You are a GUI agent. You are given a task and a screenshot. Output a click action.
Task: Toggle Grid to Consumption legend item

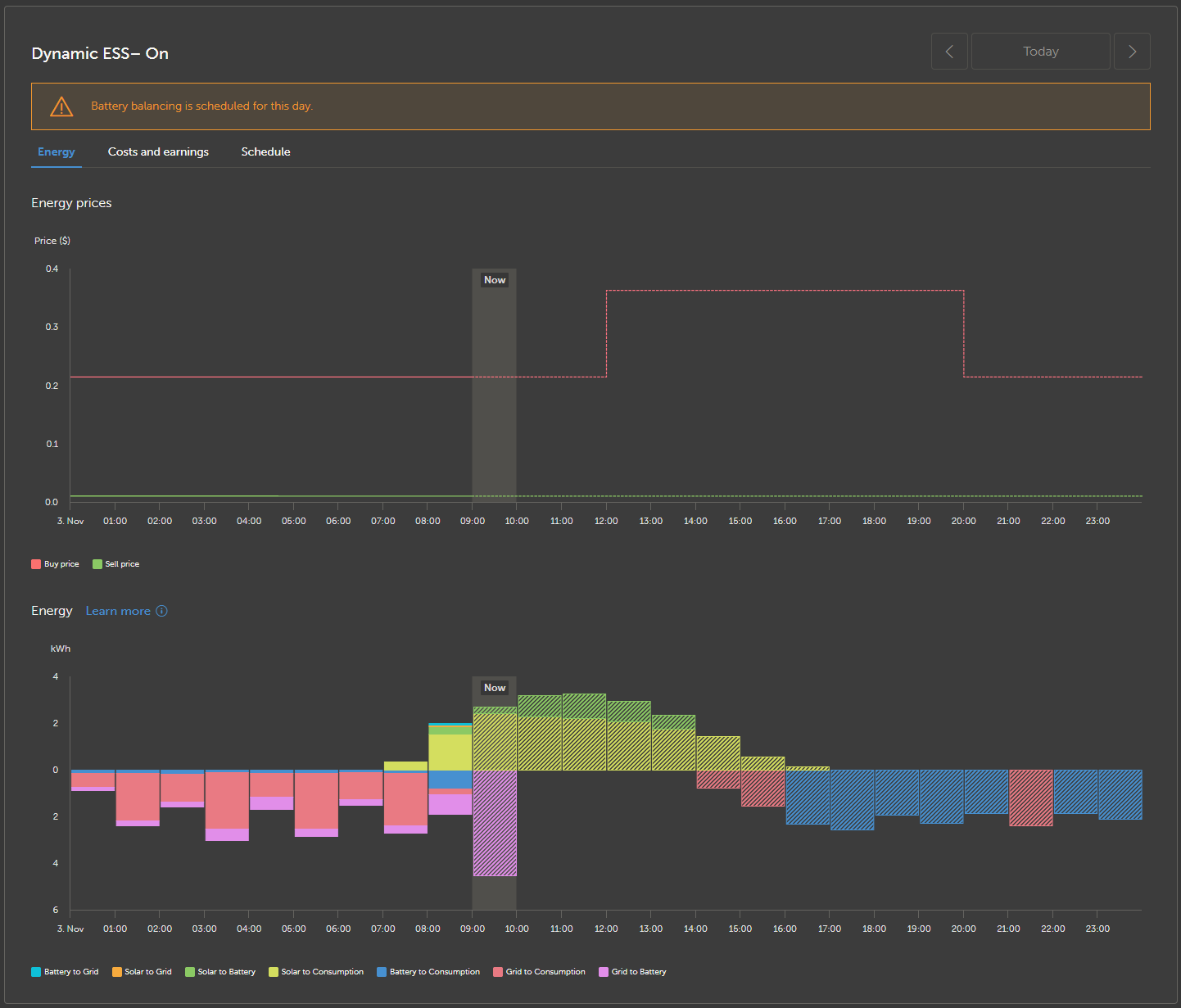539,972
